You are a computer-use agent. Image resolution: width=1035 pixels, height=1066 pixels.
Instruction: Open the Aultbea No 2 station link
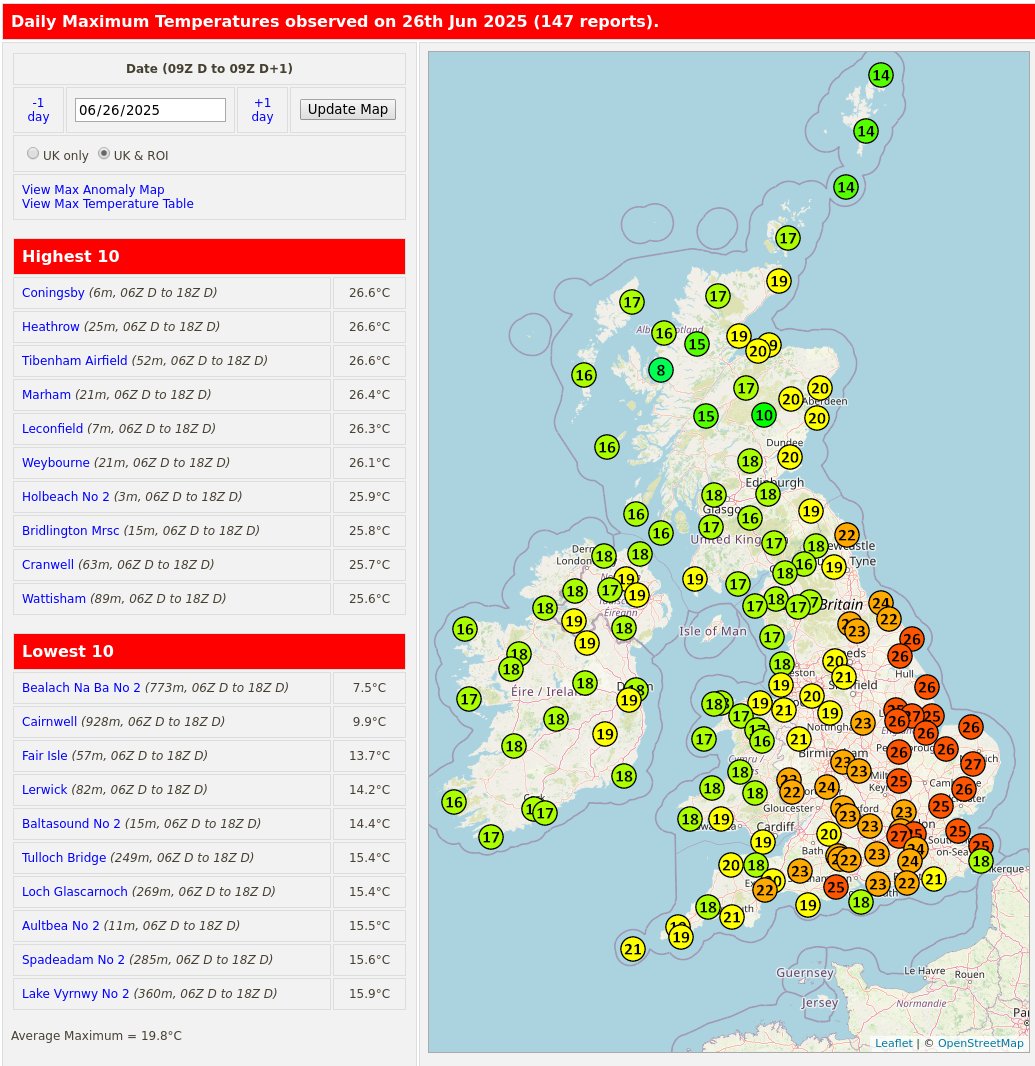coord(61,925)
